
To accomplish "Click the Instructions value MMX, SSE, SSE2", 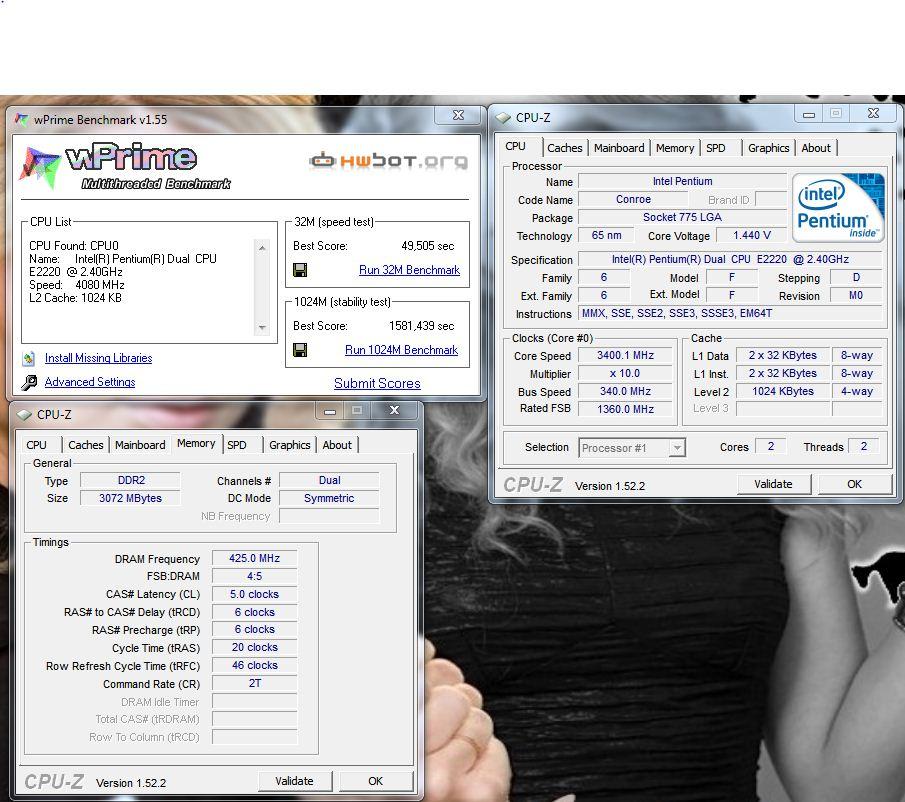I will pyautogui.click(x=730, y=313).
